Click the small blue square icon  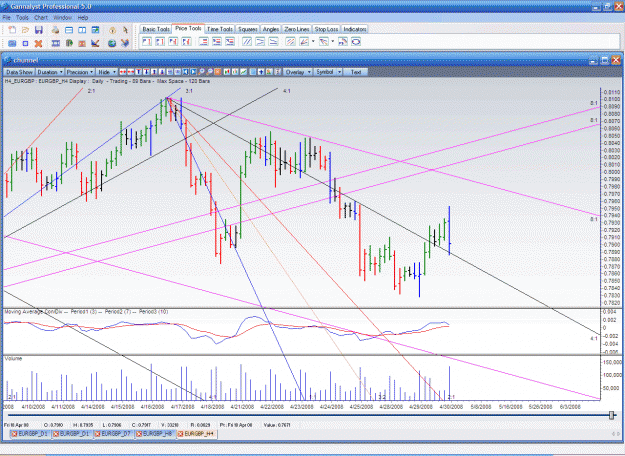coord(25,43)
